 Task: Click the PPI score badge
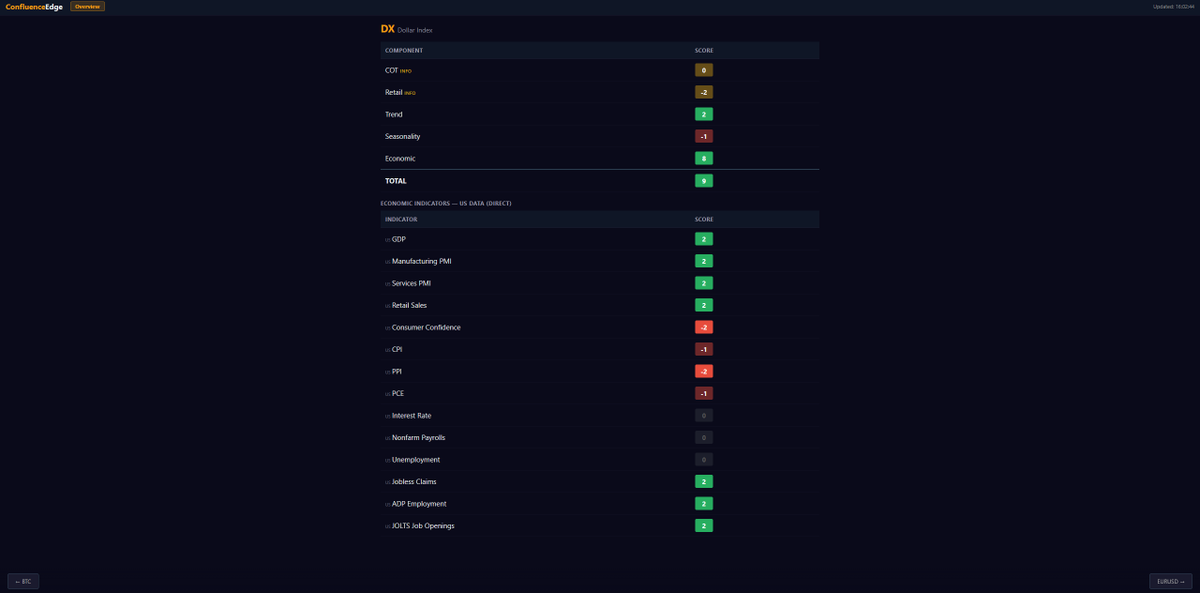(x=704, y=371)
